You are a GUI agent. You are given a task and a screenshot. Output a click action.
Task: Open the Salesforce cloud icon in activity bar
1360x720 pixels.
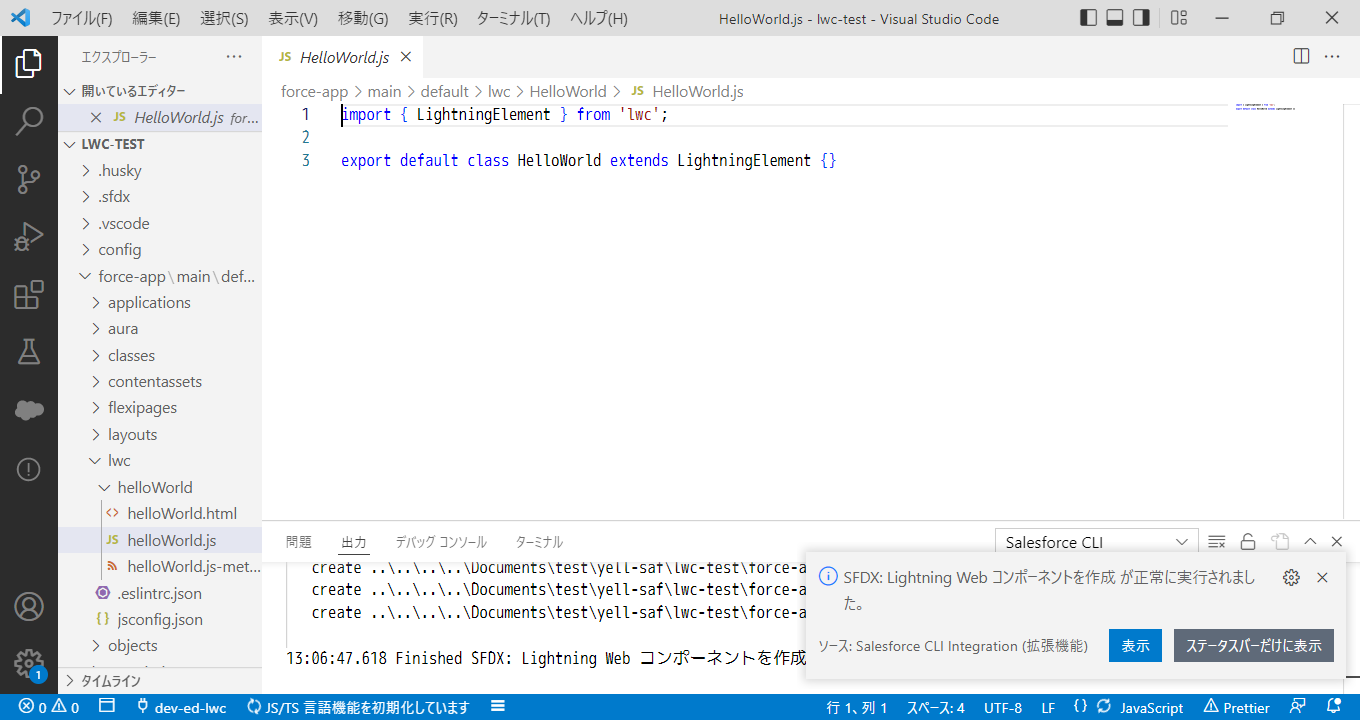coord(28,410)
